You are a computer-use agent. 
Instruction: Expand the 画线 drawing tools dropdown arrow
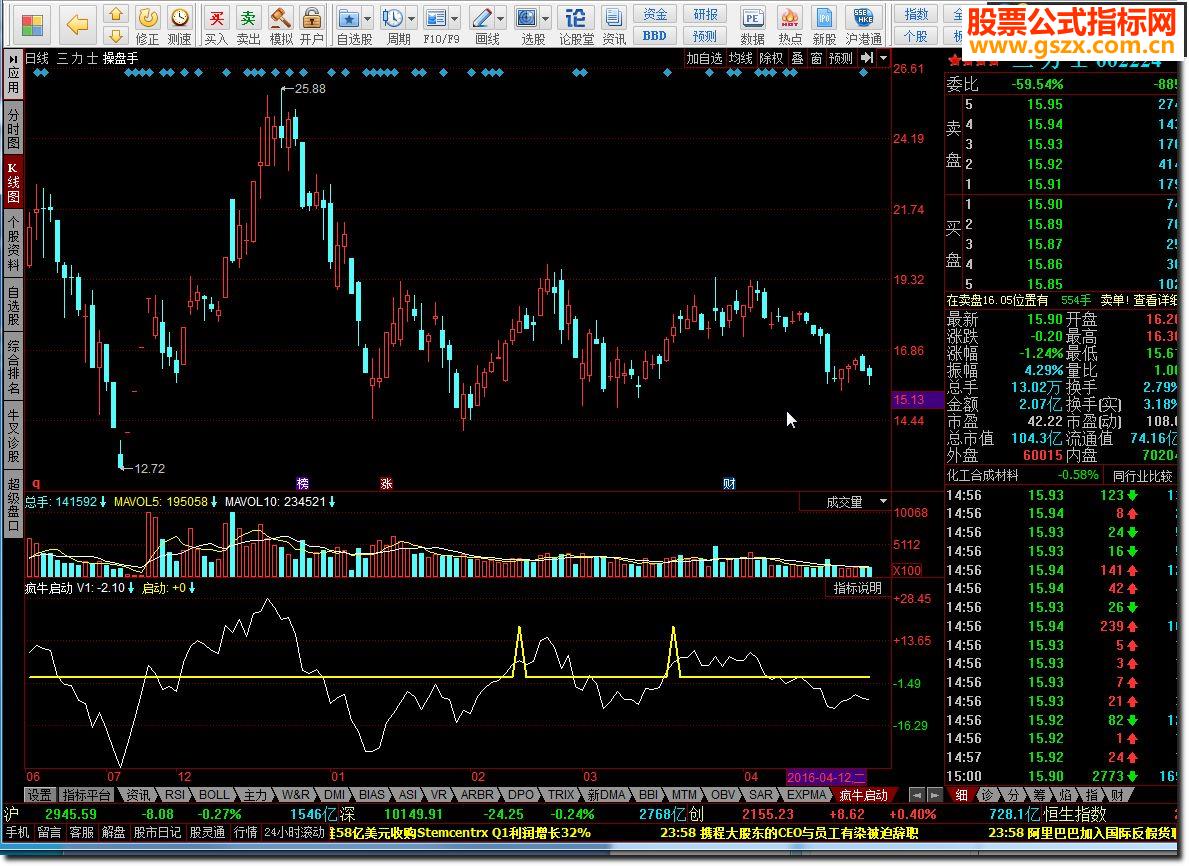pyautogui.click(x=500, y=19)
